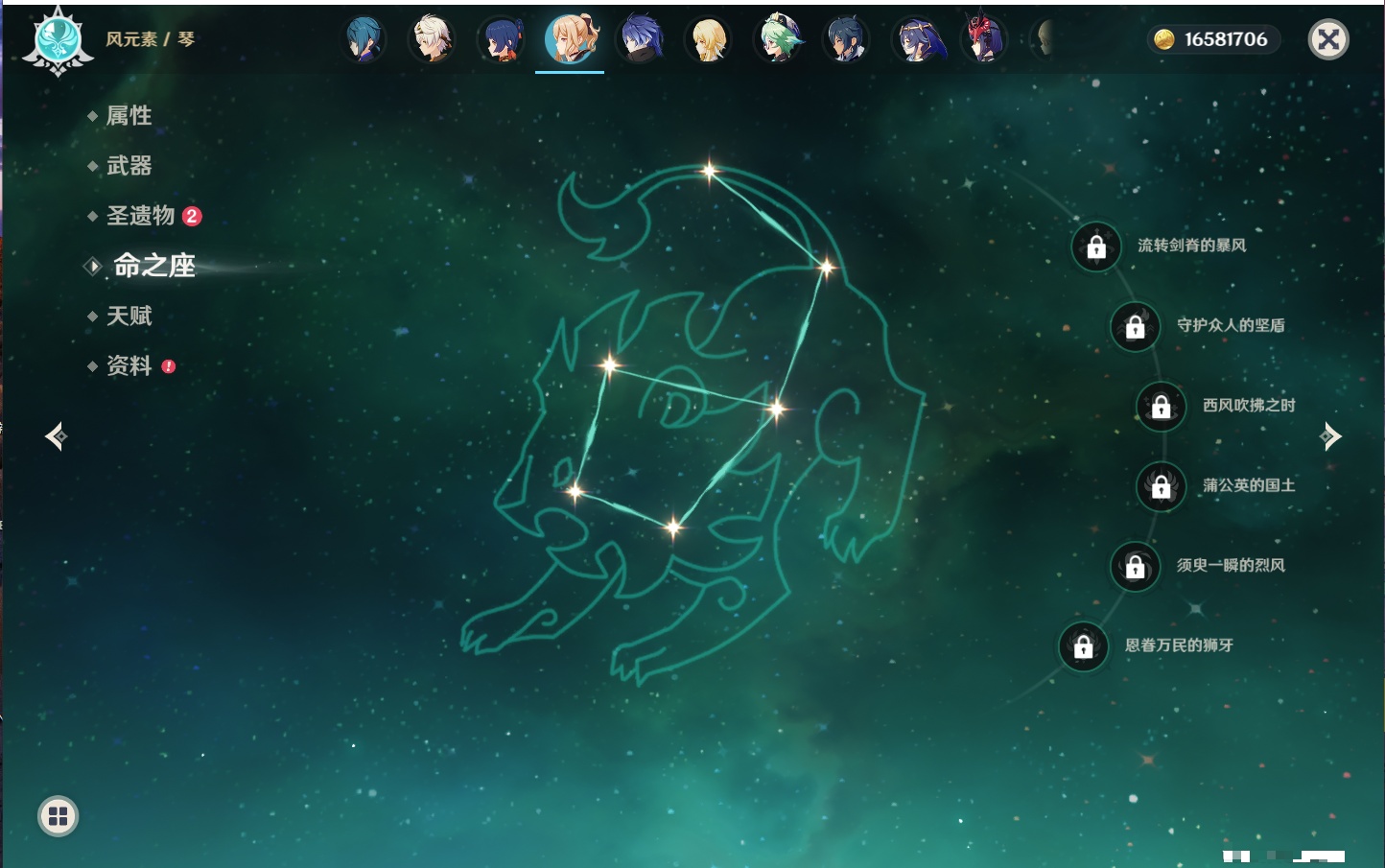
Task: Select the character avatar with the red mask
Action: tap(984, 39)
